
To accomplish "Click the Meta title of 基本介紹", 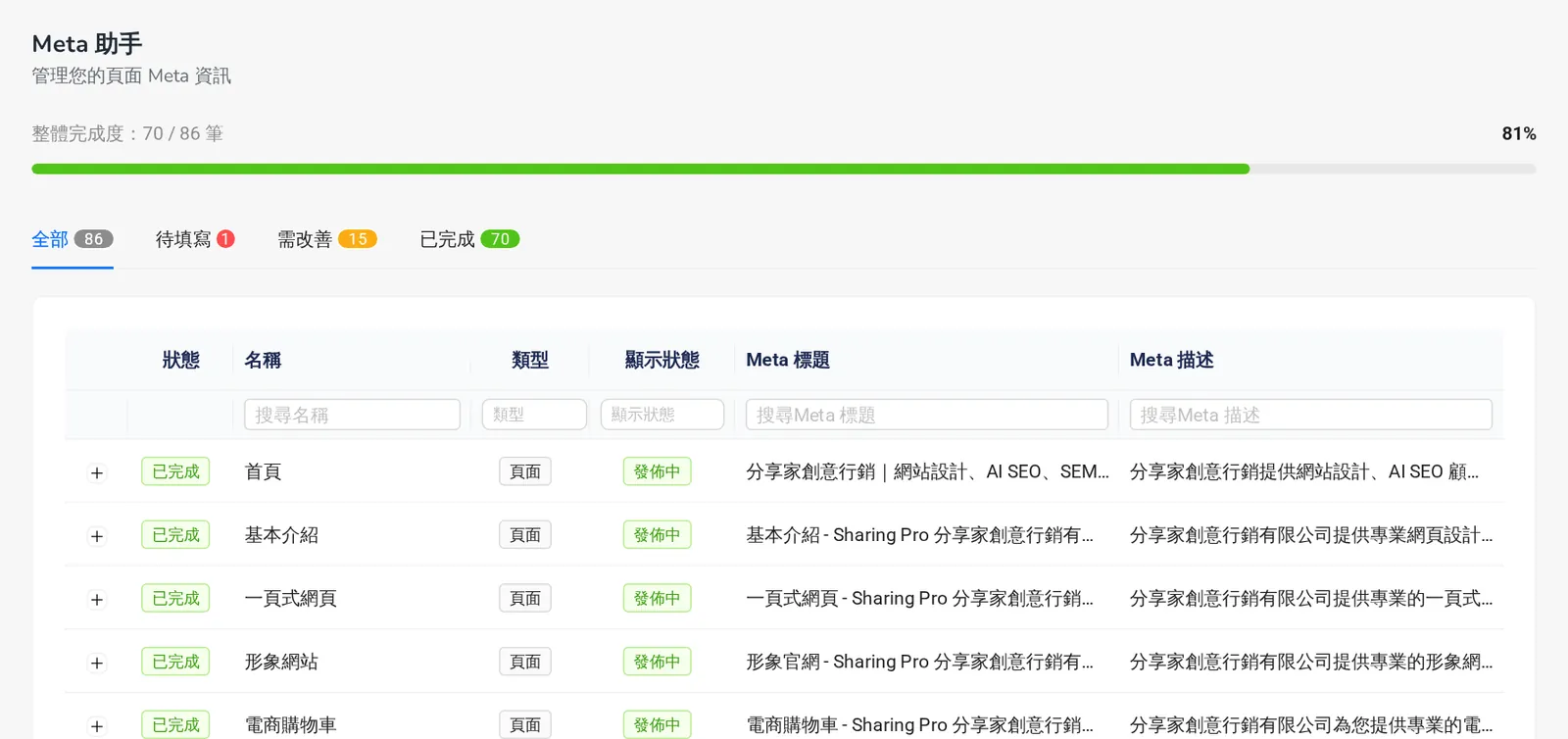I will (919, 535).
